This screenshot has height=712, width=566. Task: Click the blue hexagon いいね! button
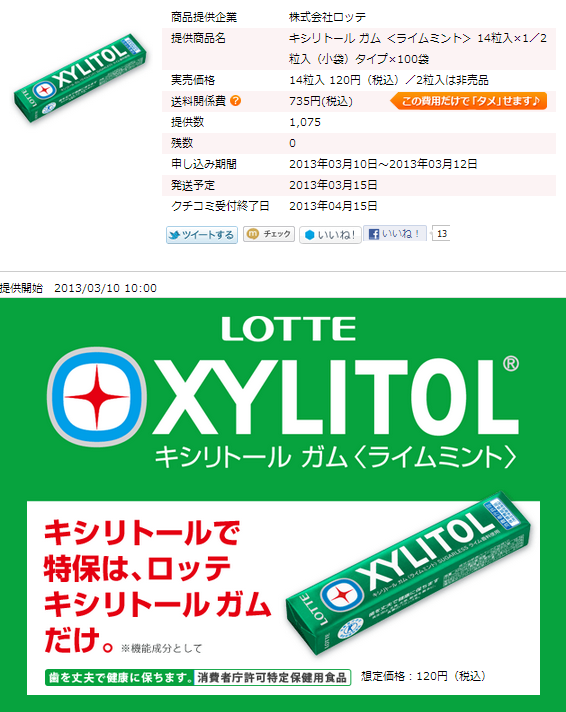[330, 235]
